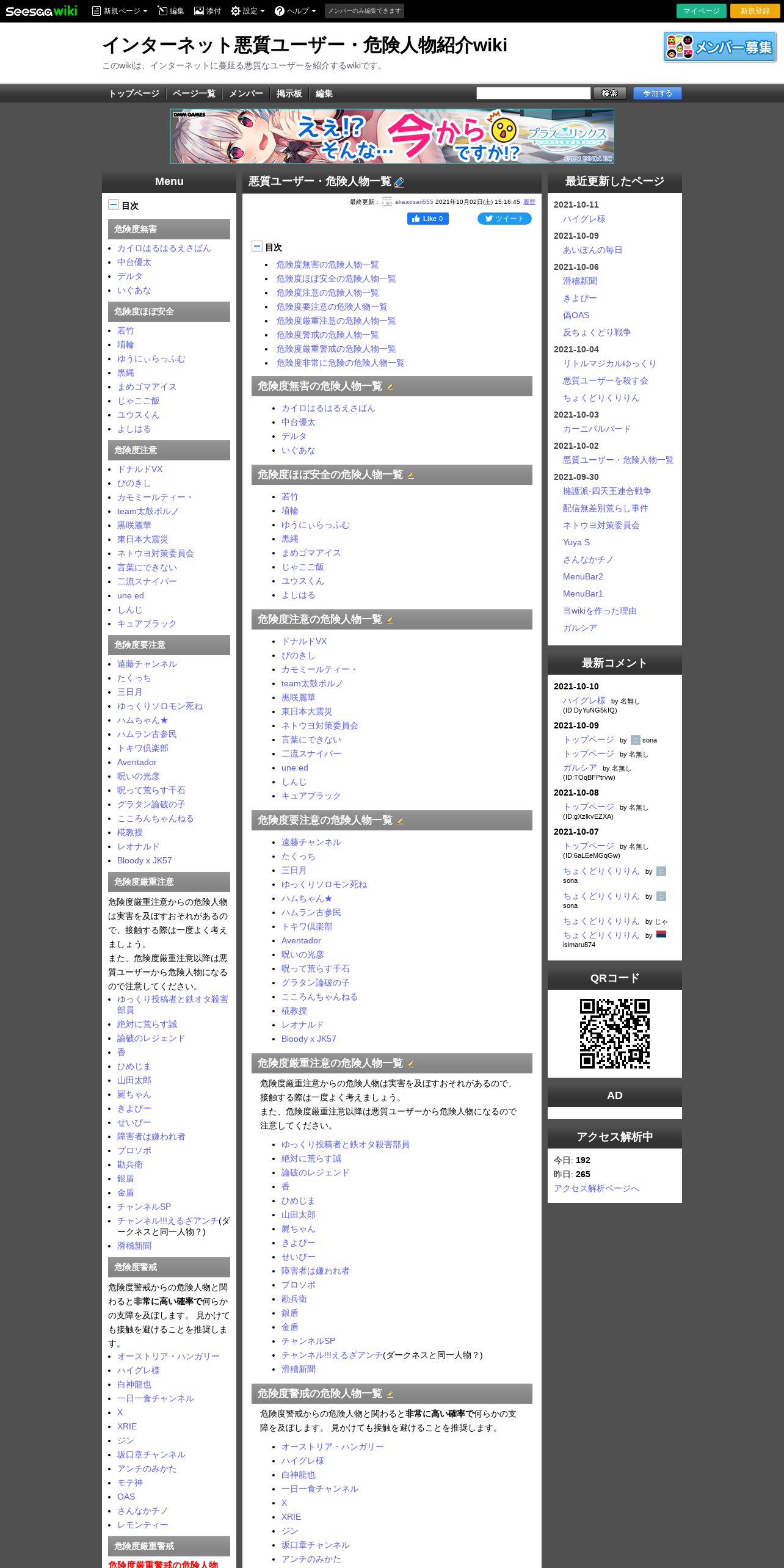Open 当wikiを作った理由 page link
Screen dimensions: 784x1568
[600, 611]
